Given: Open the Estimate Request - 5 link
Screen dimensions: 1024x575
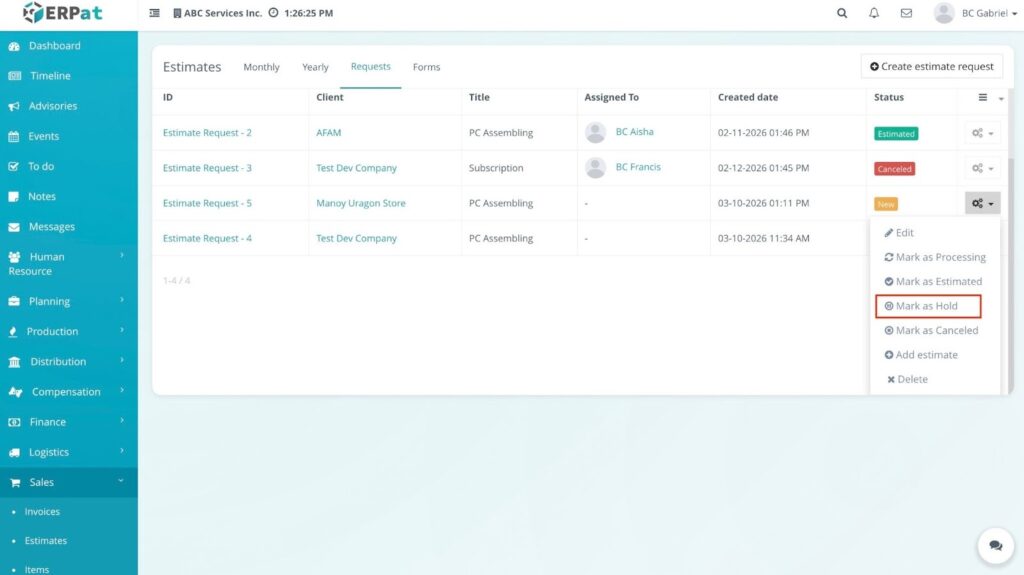Looking at the screenshot, I should [x=207, y=203].
